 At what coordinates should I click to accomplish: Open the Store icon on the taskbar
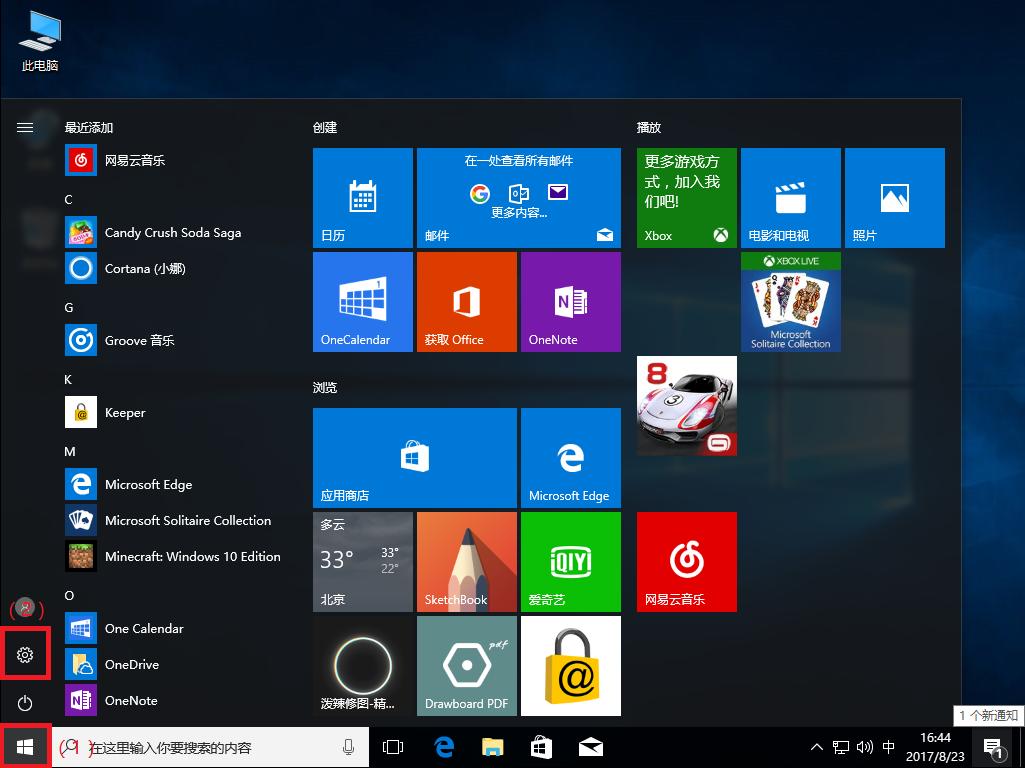(541, 746)
